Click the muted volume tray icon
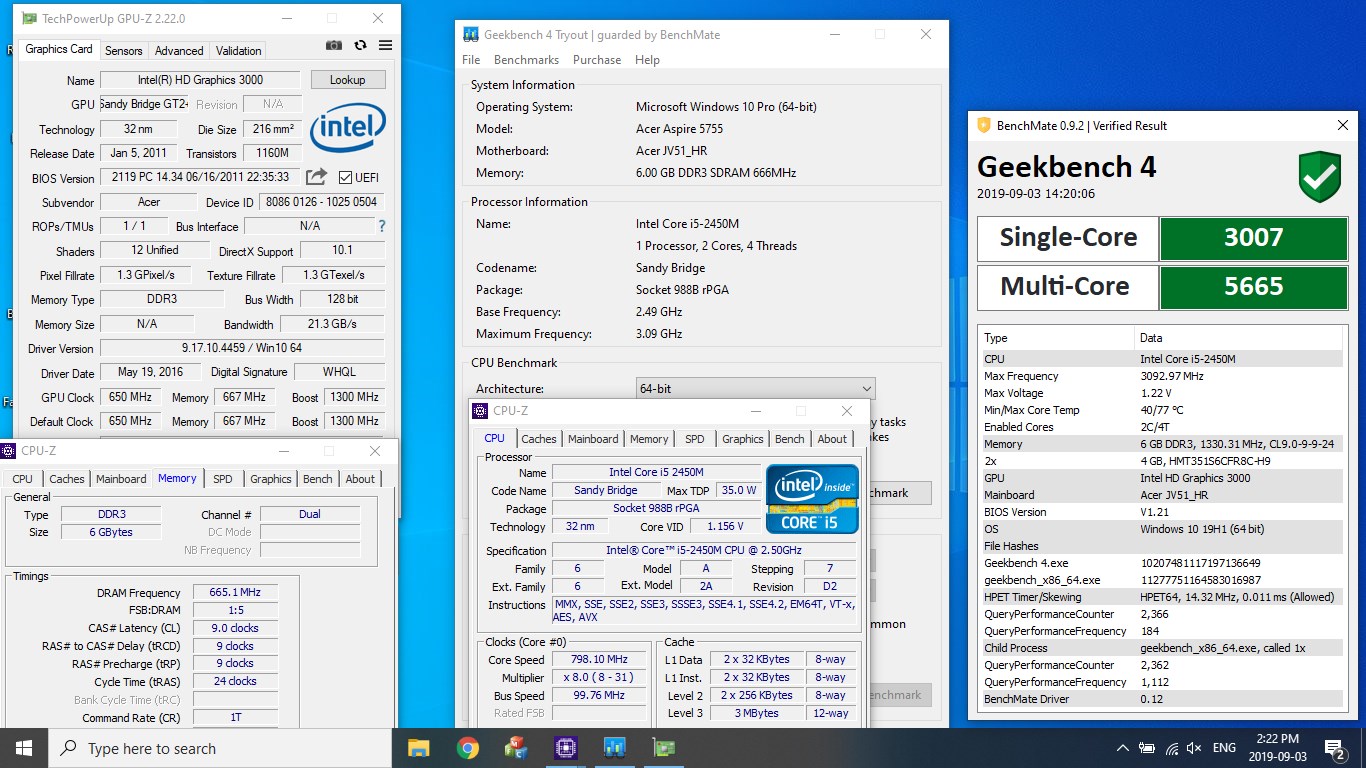The width and height of the screenshot is (1366, 768). [1194, 748]
